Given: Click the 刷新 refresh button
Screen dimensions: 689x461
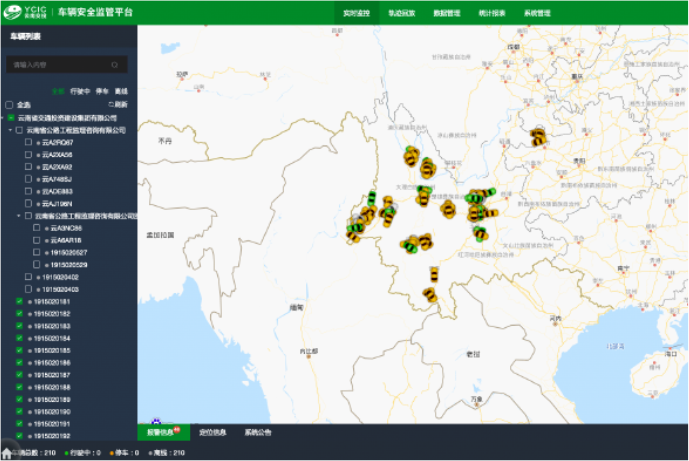Looking at the screenshot, I should (x=118, y=105).
